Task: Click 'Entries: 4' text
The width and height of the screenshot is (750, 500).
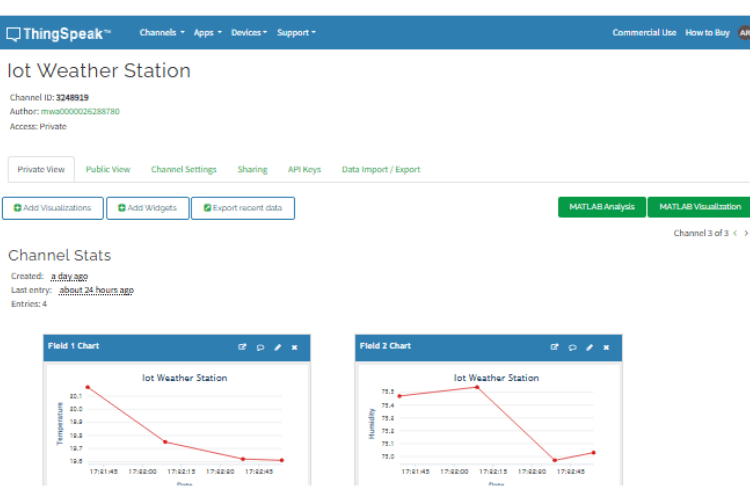Action: coord(29,304)
